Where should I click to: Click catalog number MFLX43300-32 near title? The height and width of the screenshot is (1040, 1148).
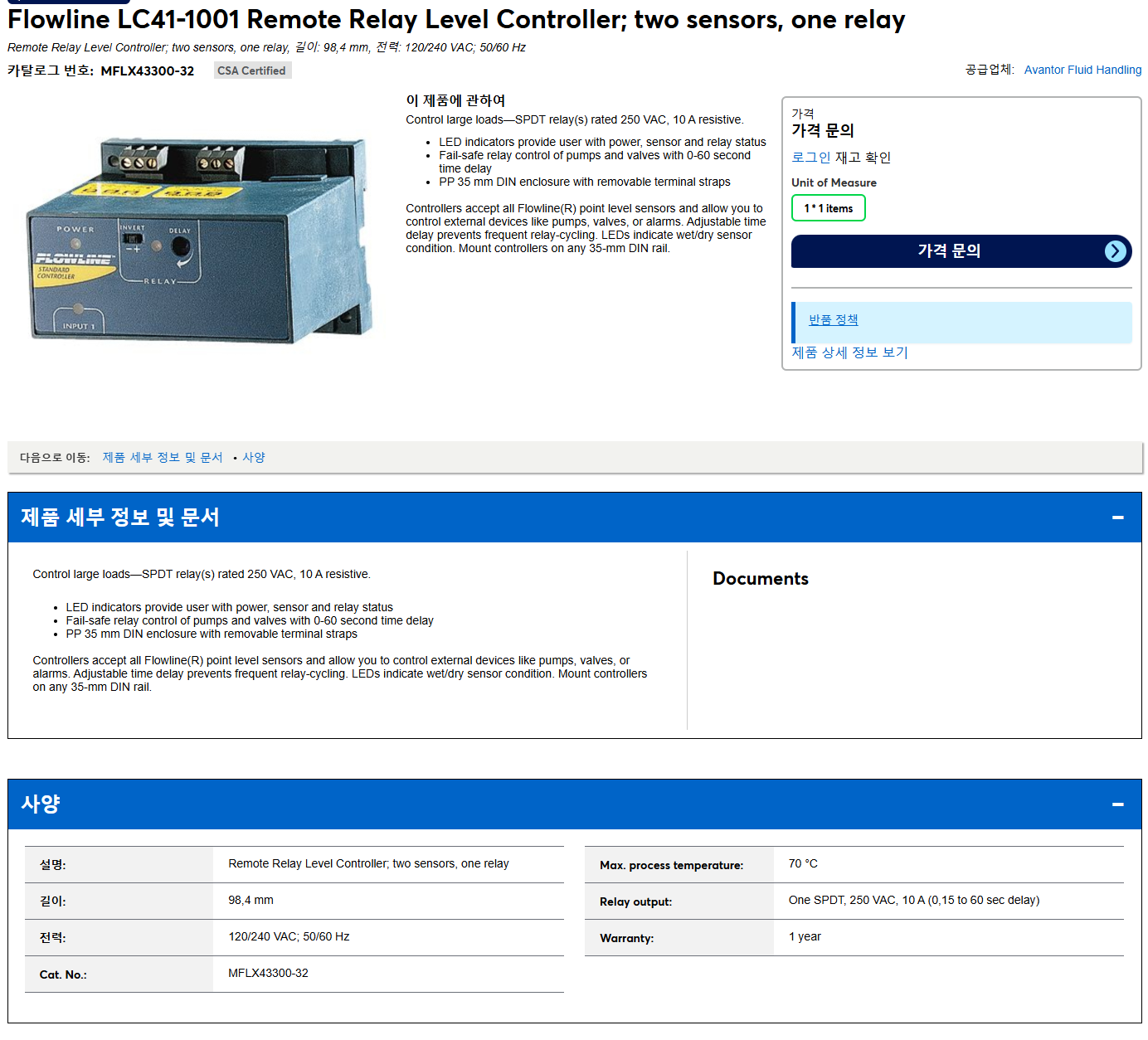(x=148, y=71)
